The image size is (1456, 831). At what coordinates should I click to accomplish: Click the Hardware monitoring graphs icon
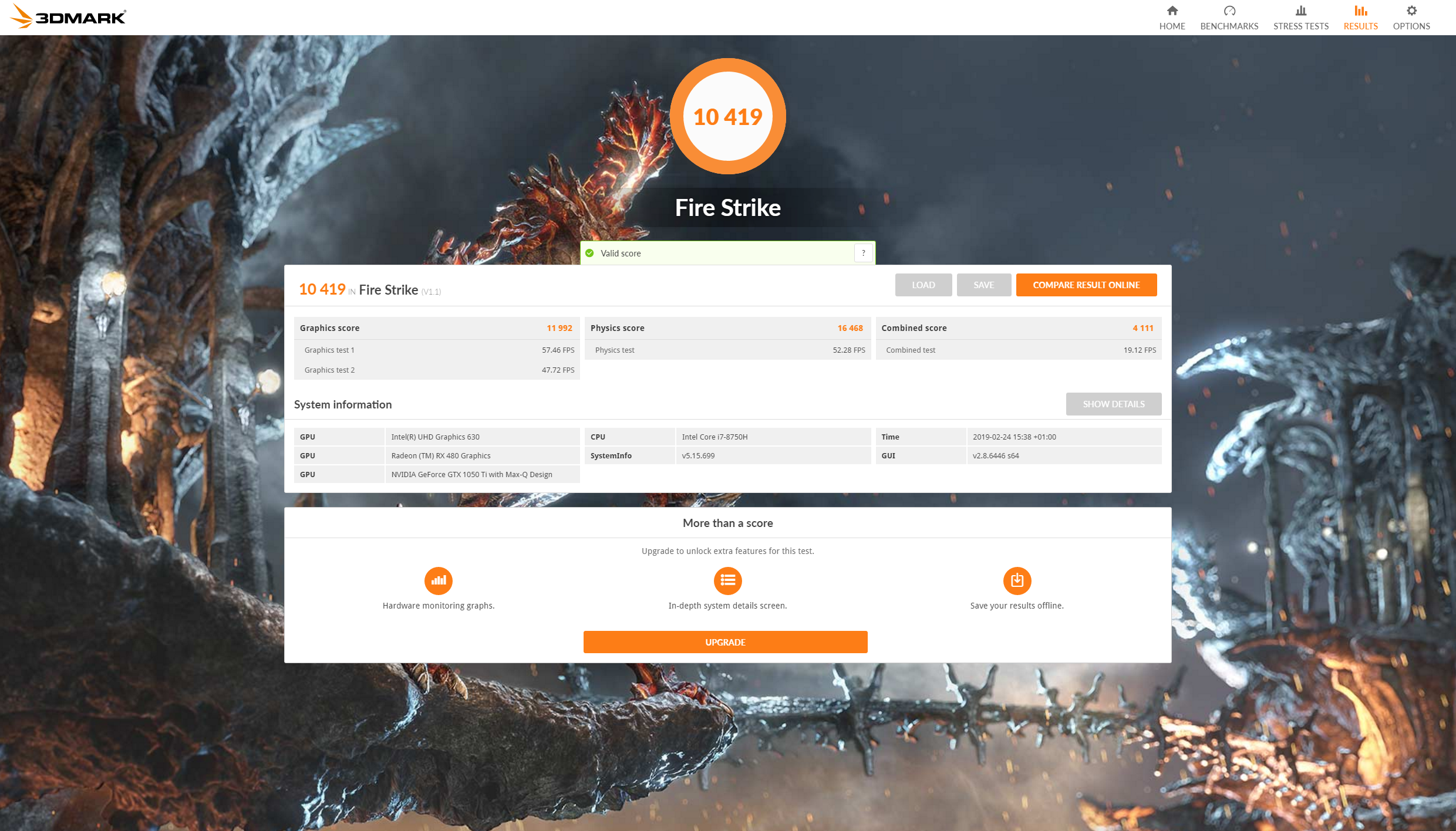(x=438, y=580)
